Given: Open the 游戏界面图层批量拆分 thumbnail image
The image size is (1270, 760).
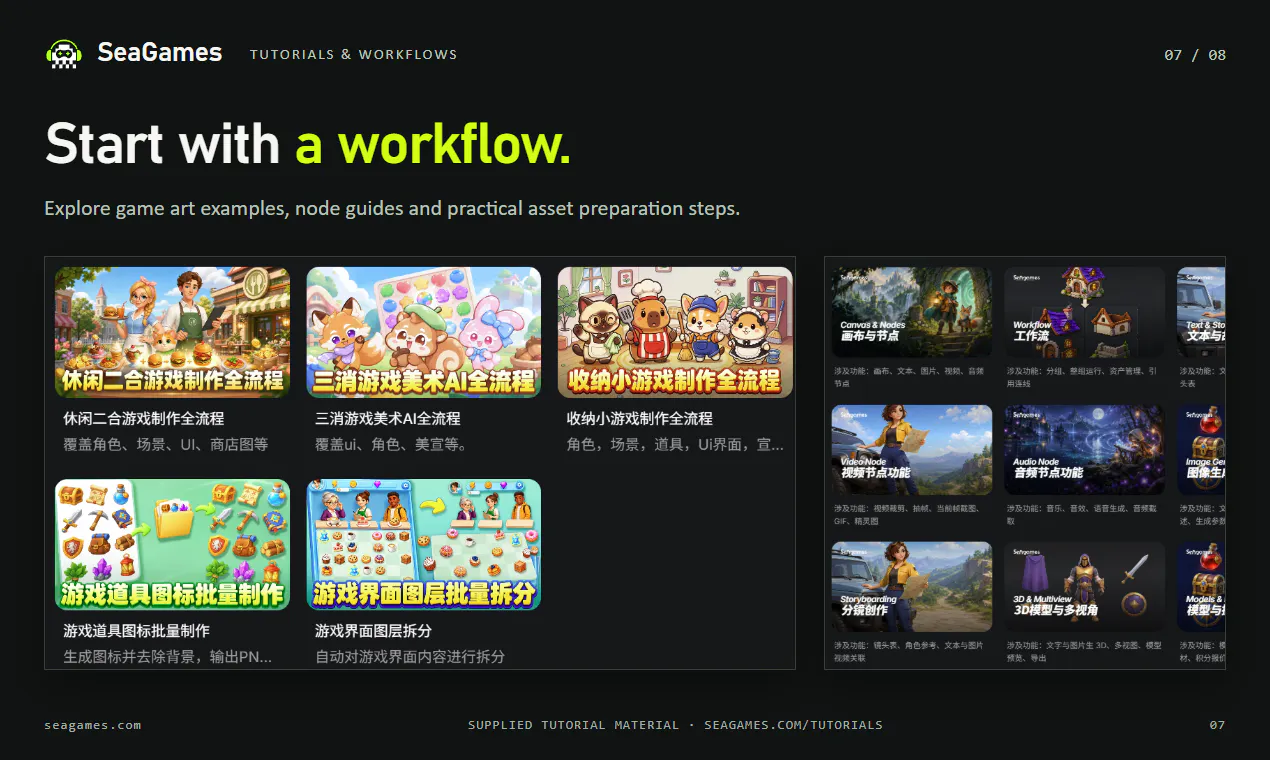Looking at the screenshot, I should pyautogui.click(x=424, y=545).
